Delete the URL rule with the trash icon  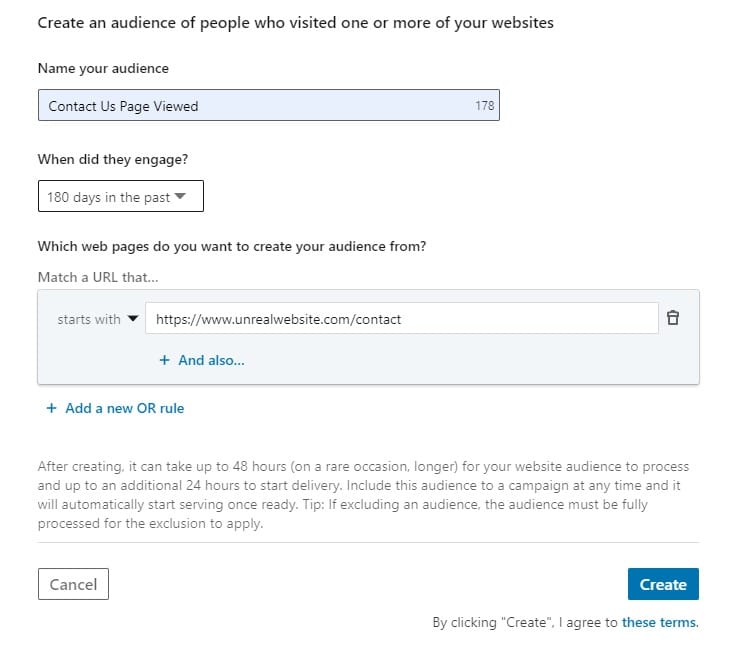pyautogui.click(x=673, y=318)
